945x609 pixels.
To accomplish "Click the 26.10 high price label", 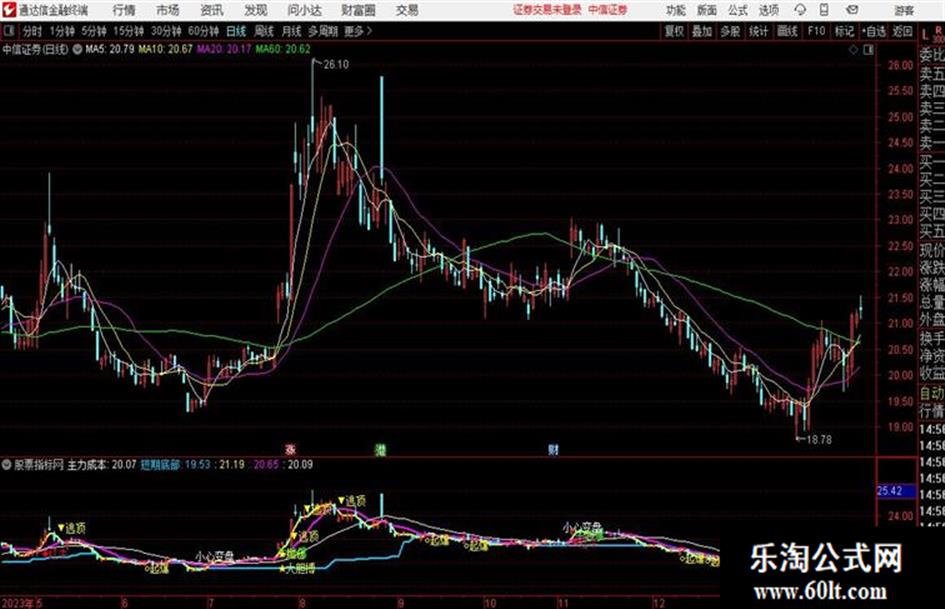I will click(x=336, y=64).
